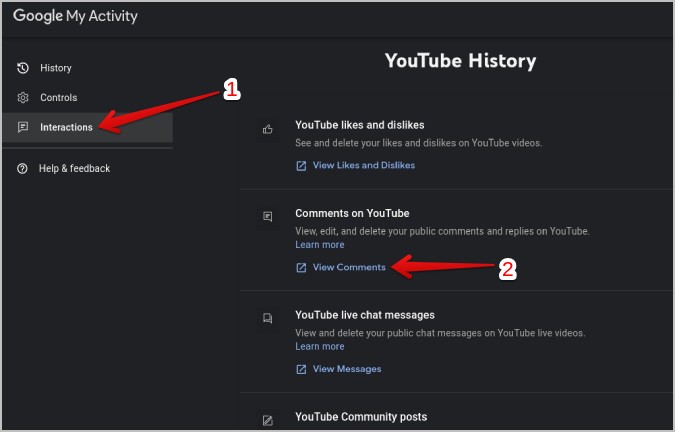
Task: Click the Google My Activity logo
Action: [x=75, y=16]
